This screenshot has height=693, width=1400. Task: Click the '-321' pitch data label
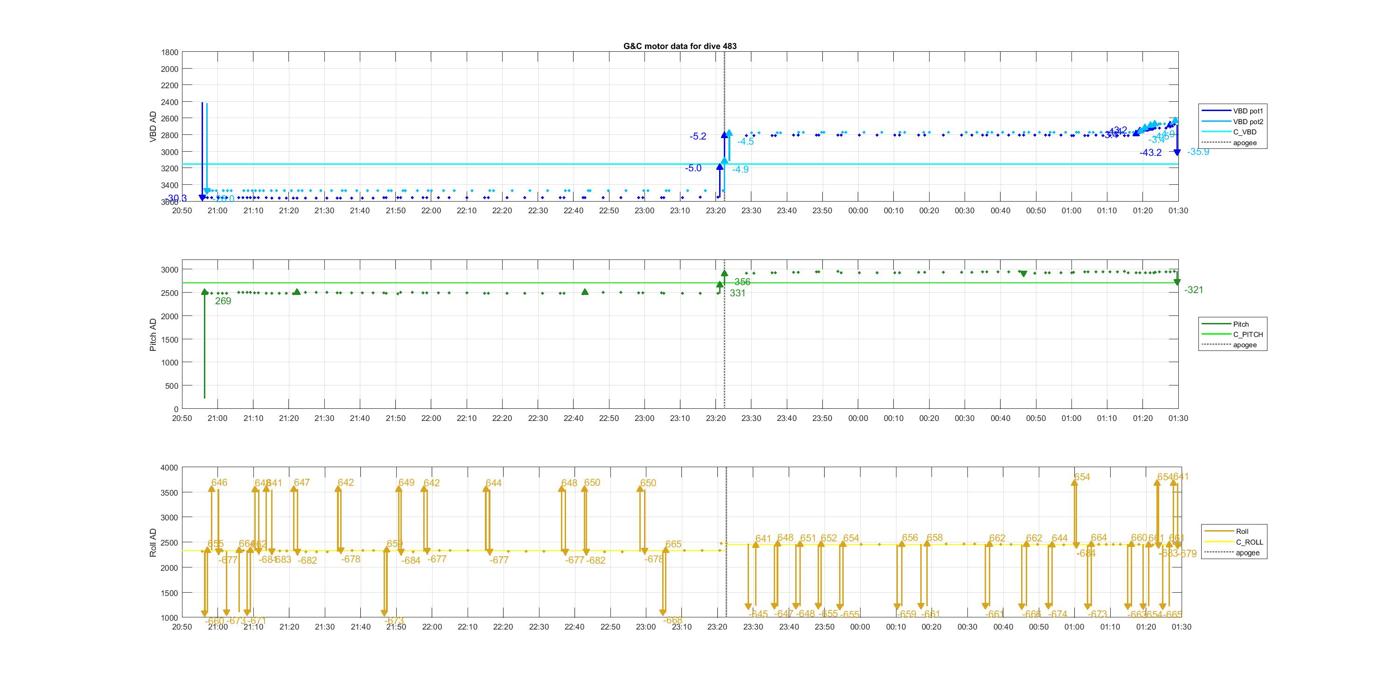click(x=1194, y=290)
